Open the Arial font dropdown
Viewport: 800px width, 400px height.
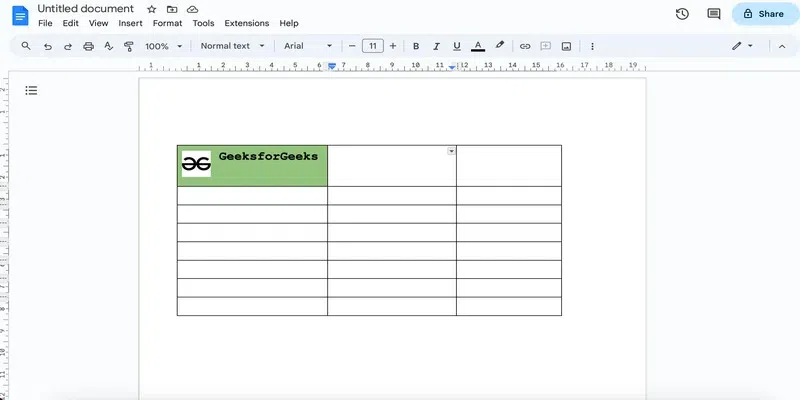308,46
